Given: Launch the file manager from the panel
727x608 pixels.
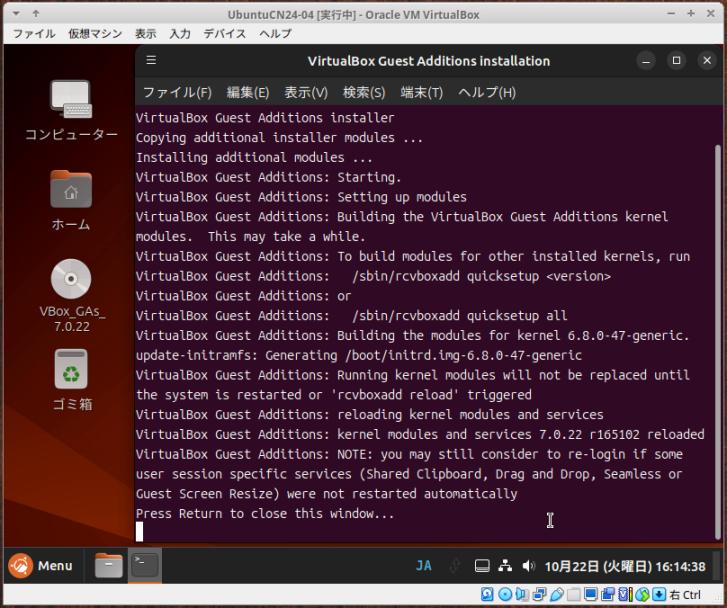Looking at the screenshot, I should pyautogui.click(x=108, y=565).
